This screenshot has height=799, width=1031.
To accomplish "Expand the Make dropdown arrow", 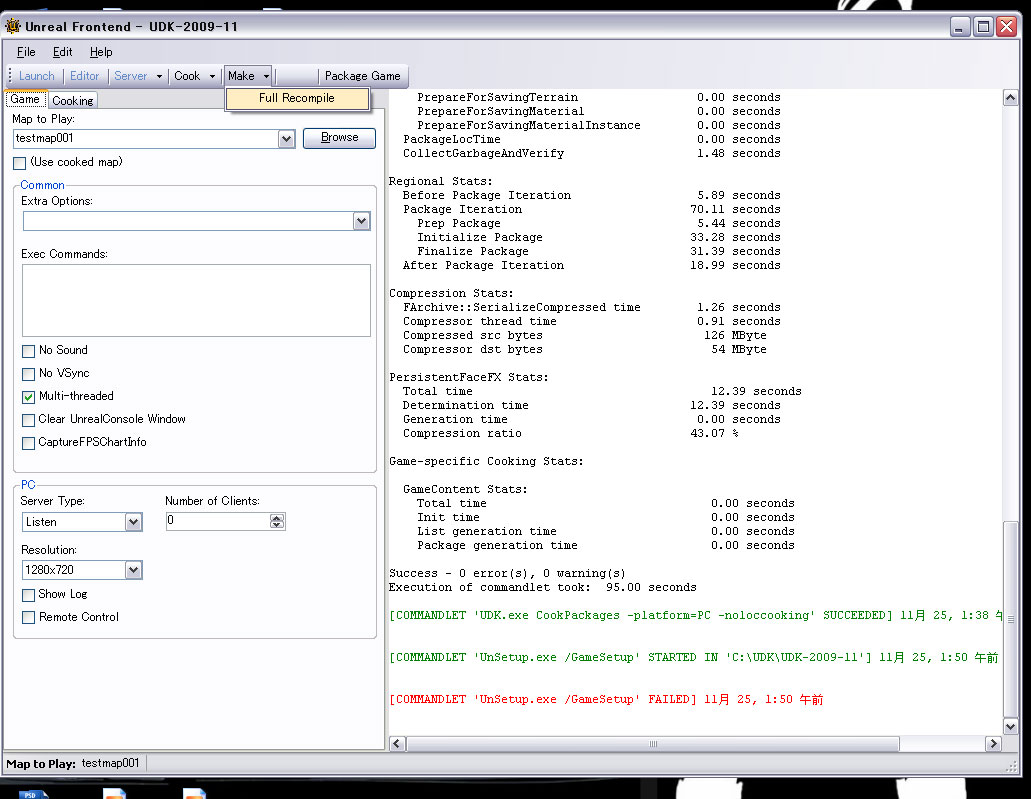I will point(266,76).
